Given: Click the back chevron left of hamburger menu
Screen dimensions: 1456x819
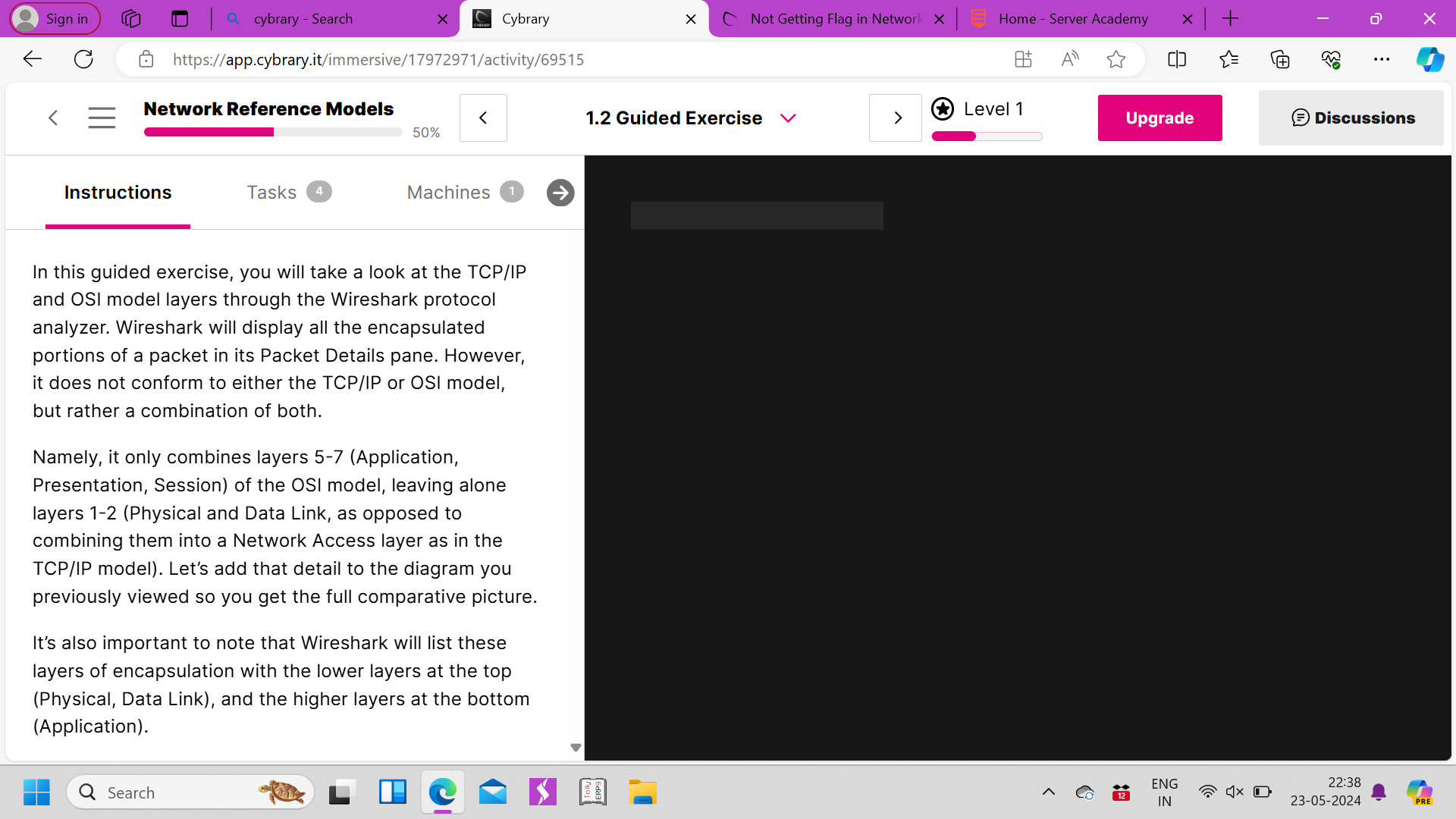Looking at the screenshot, I should click(53, 118).
